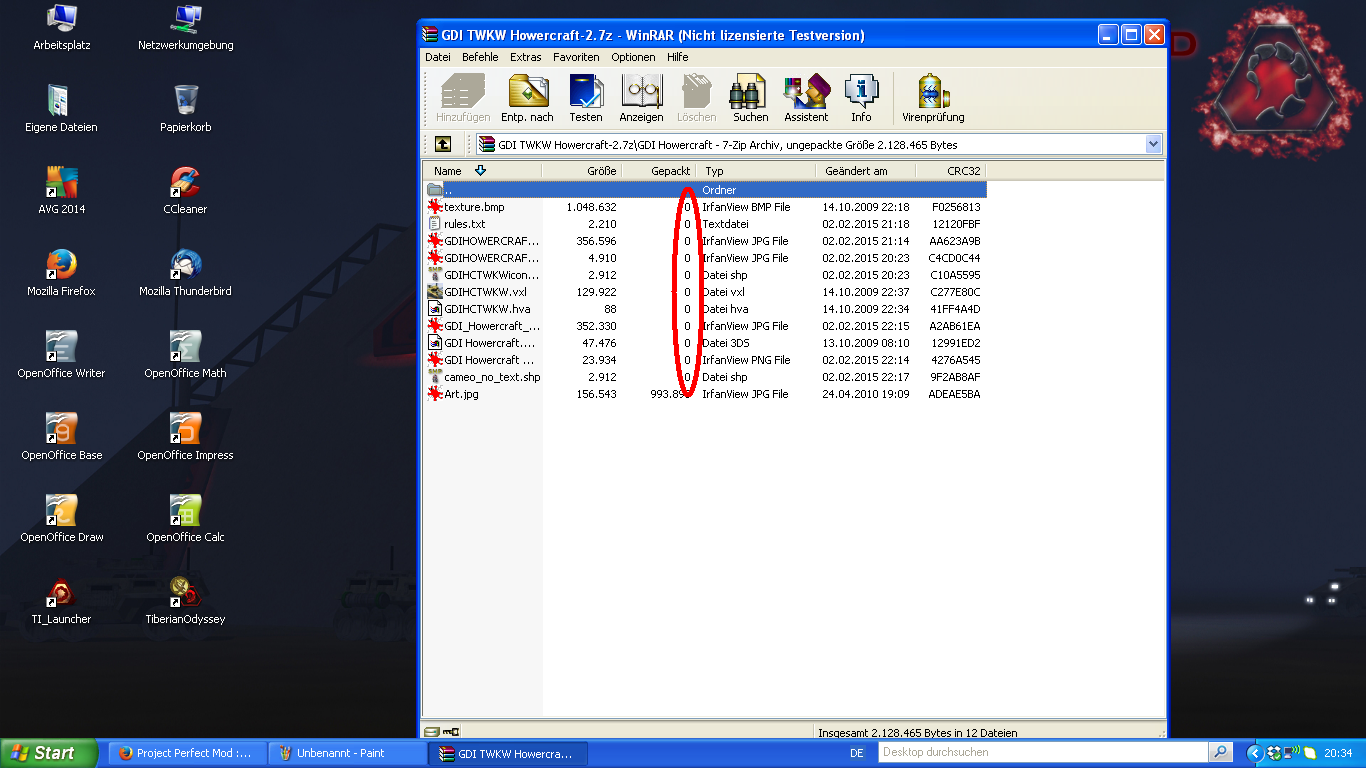Sort by Größe column header

point(583,171)
